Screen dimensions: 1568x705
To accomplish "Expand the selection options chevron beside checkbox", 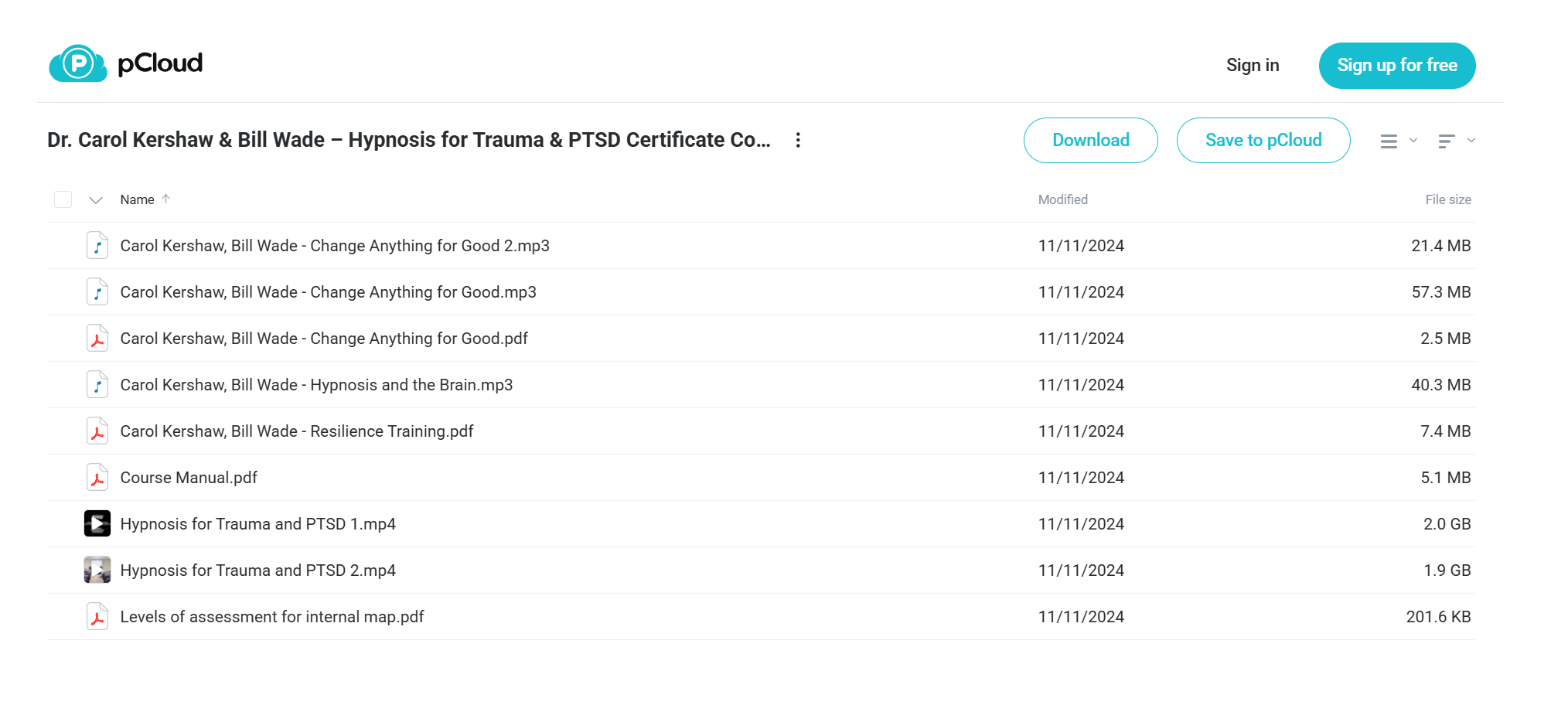I will [x=96, y=200].
